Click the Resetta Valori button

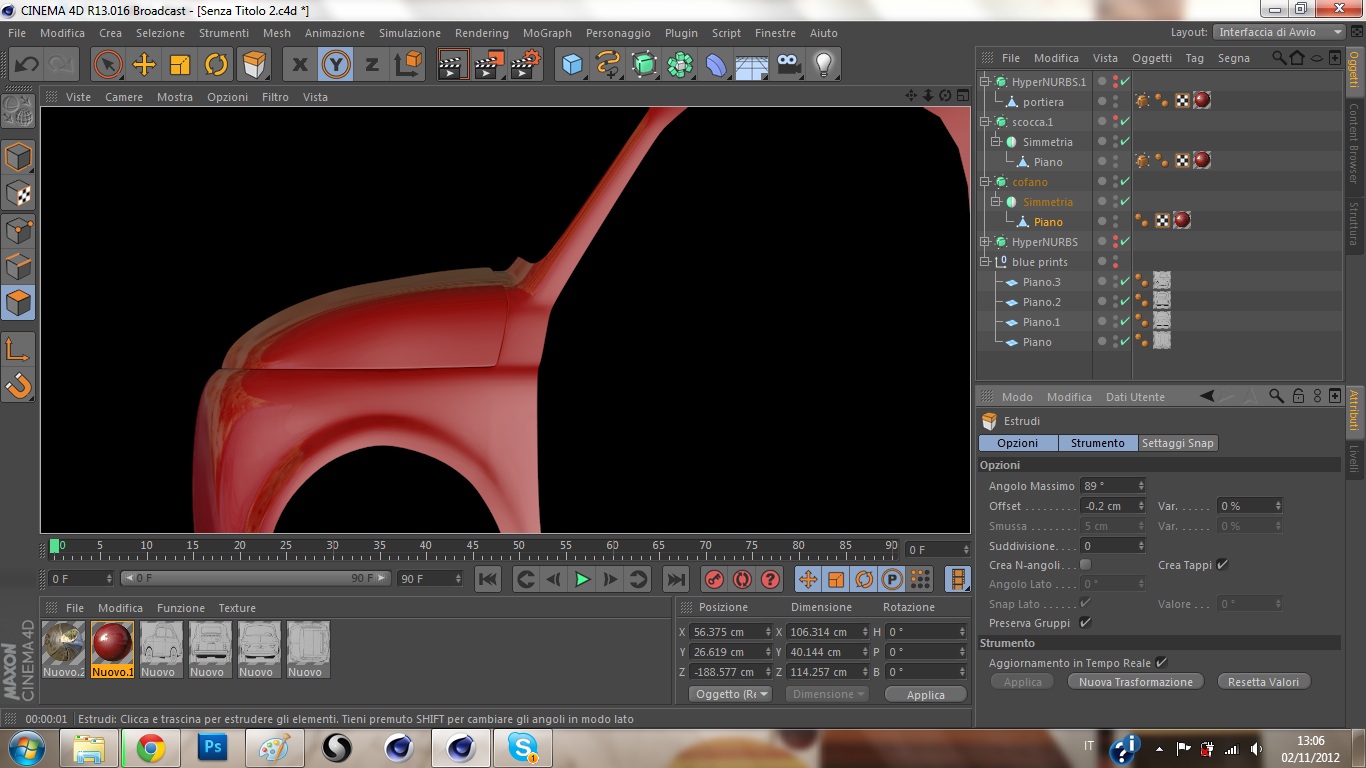(1263, 682)
